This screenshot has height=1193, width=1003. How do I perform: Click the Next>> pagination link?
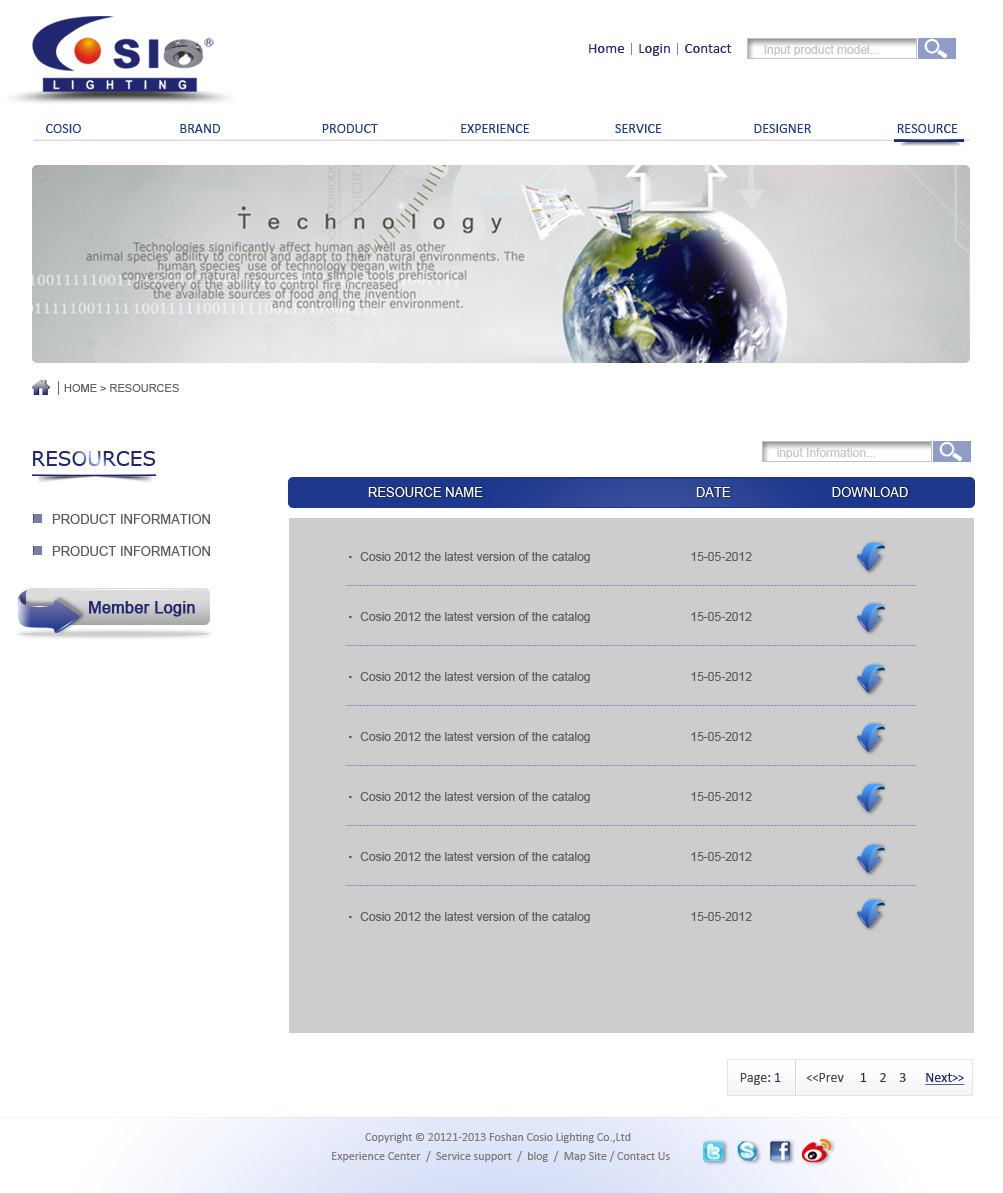coord(944,1078)
